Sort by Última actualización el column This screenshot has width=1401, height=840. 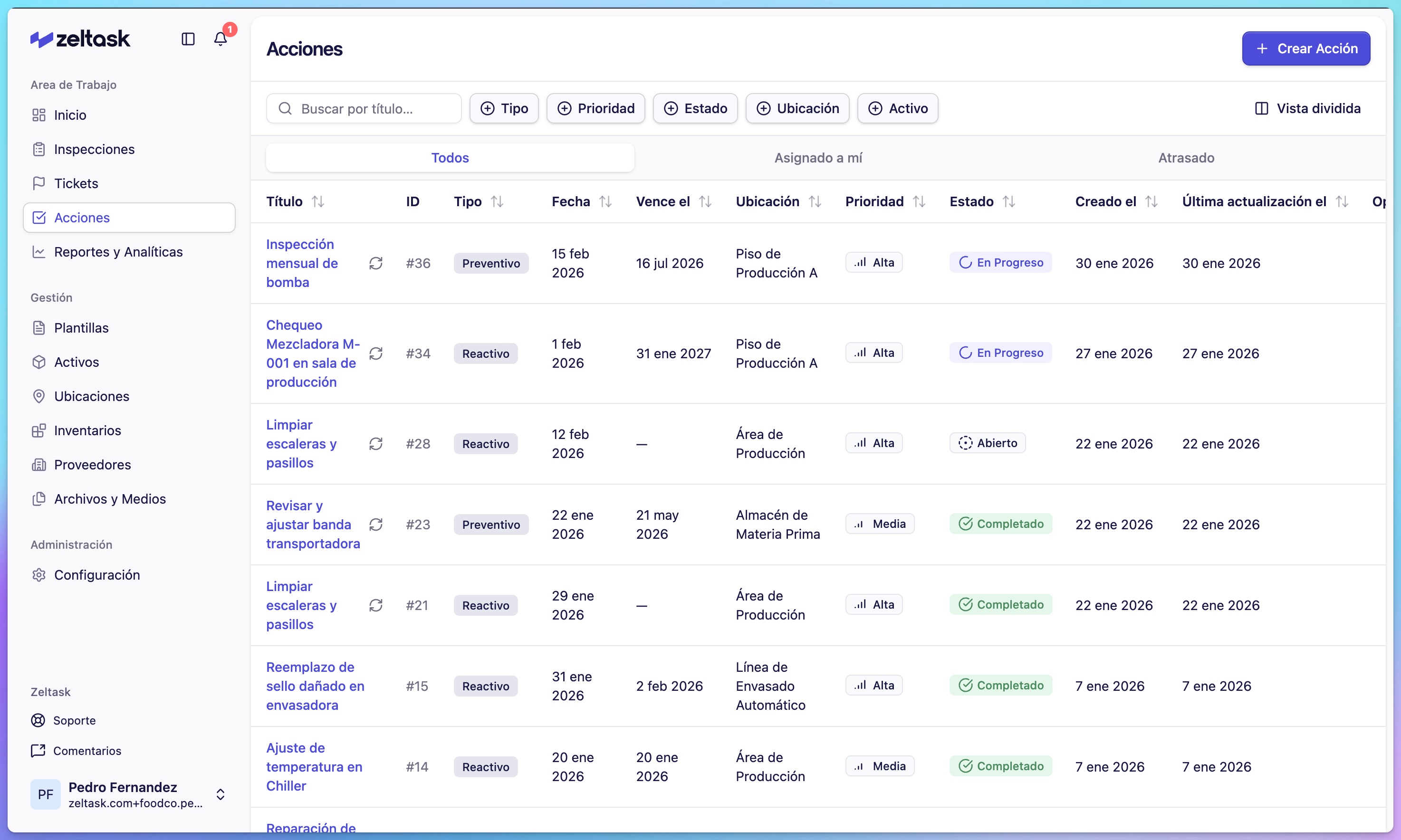[x=1265, y=201]
